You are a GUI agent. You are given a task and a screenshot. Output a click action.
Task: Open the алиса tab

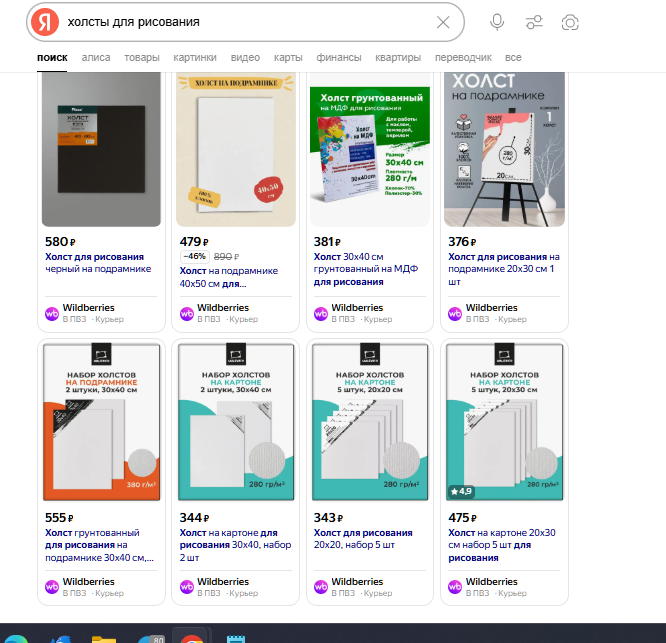pyautogui.click(x=96, y=58)
